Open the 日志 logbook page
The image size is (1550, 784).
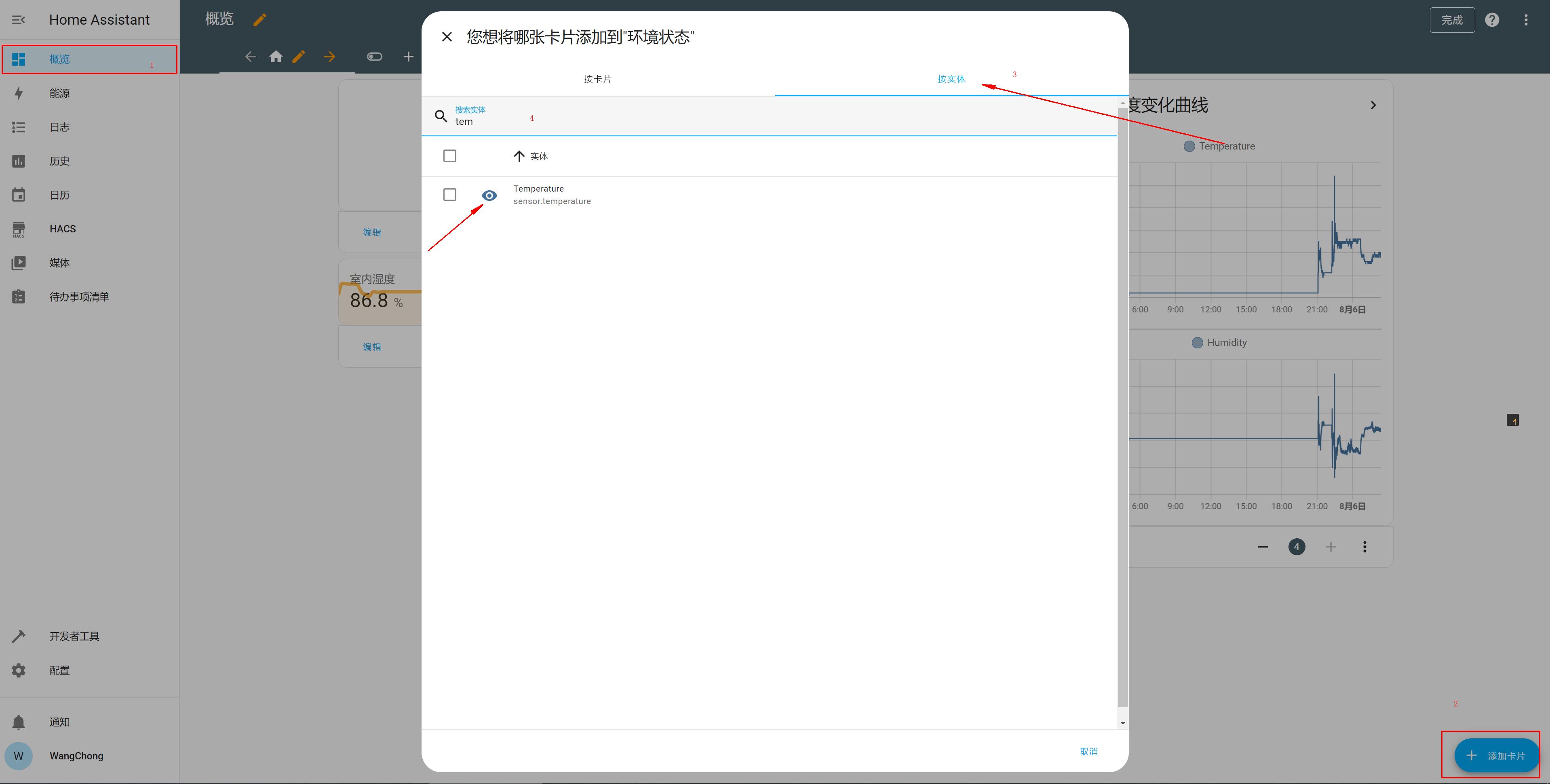tap(90, 127)
